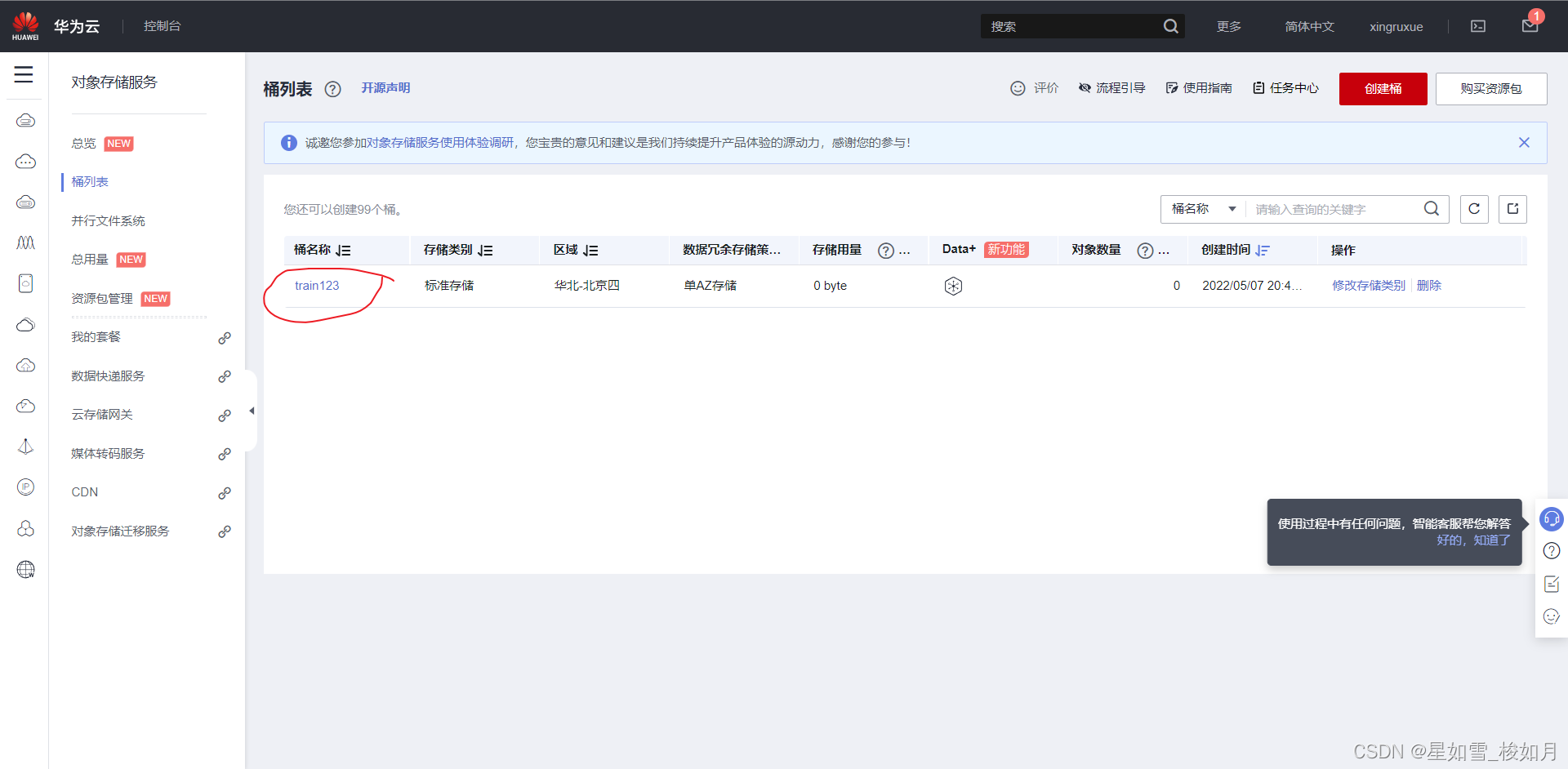Sort by 区域 column
The width and height of the screenshot is (1568, 769).
click(591, 251)
